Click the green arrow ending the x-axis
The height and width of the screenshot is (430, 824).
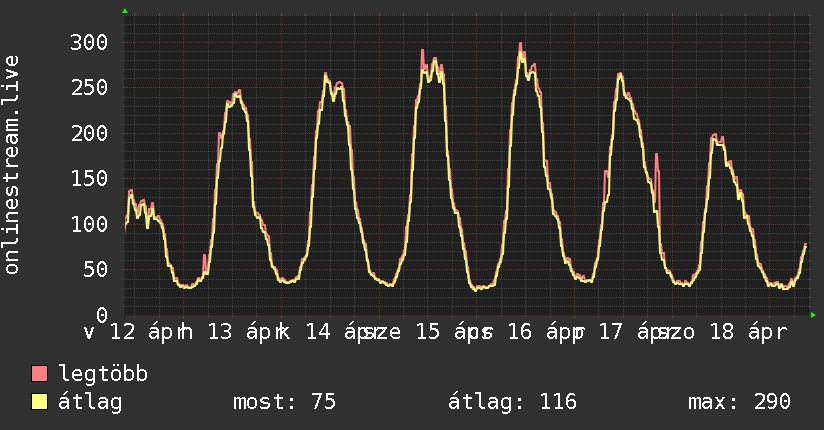click(x=813, y=315)
